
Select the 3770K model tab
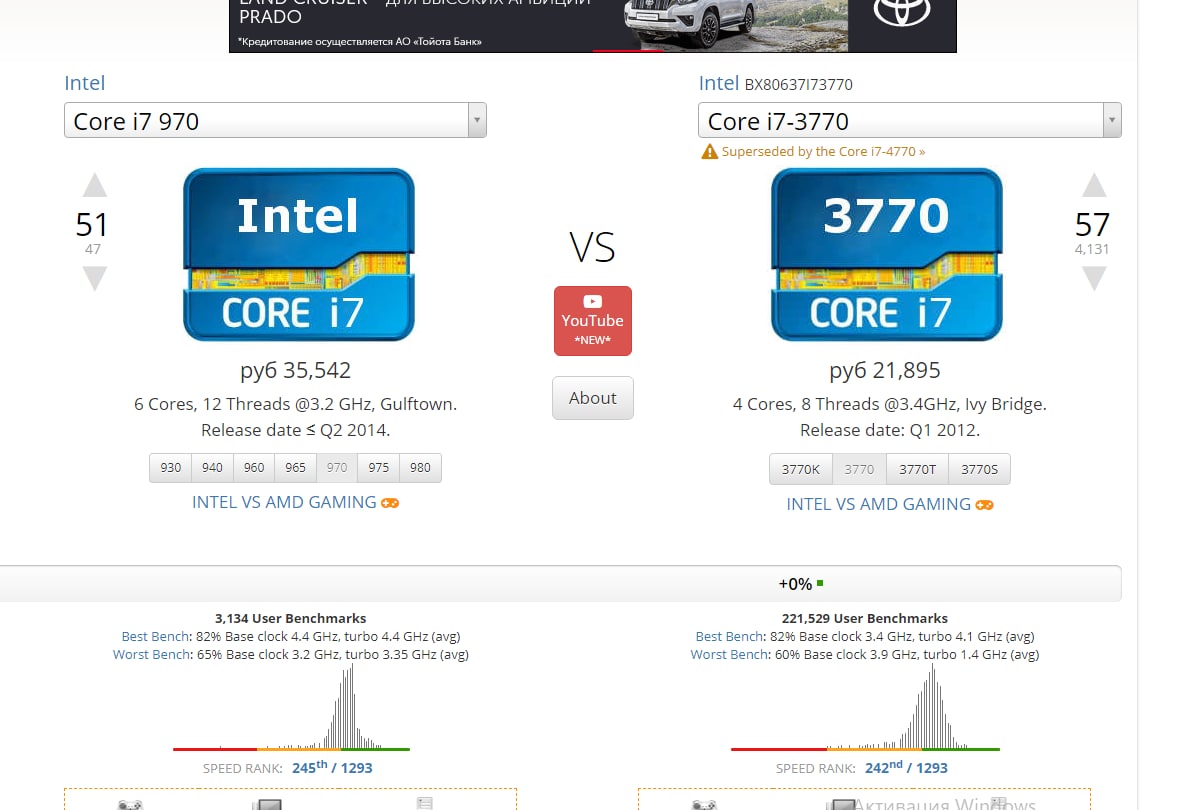pos(800,469)
